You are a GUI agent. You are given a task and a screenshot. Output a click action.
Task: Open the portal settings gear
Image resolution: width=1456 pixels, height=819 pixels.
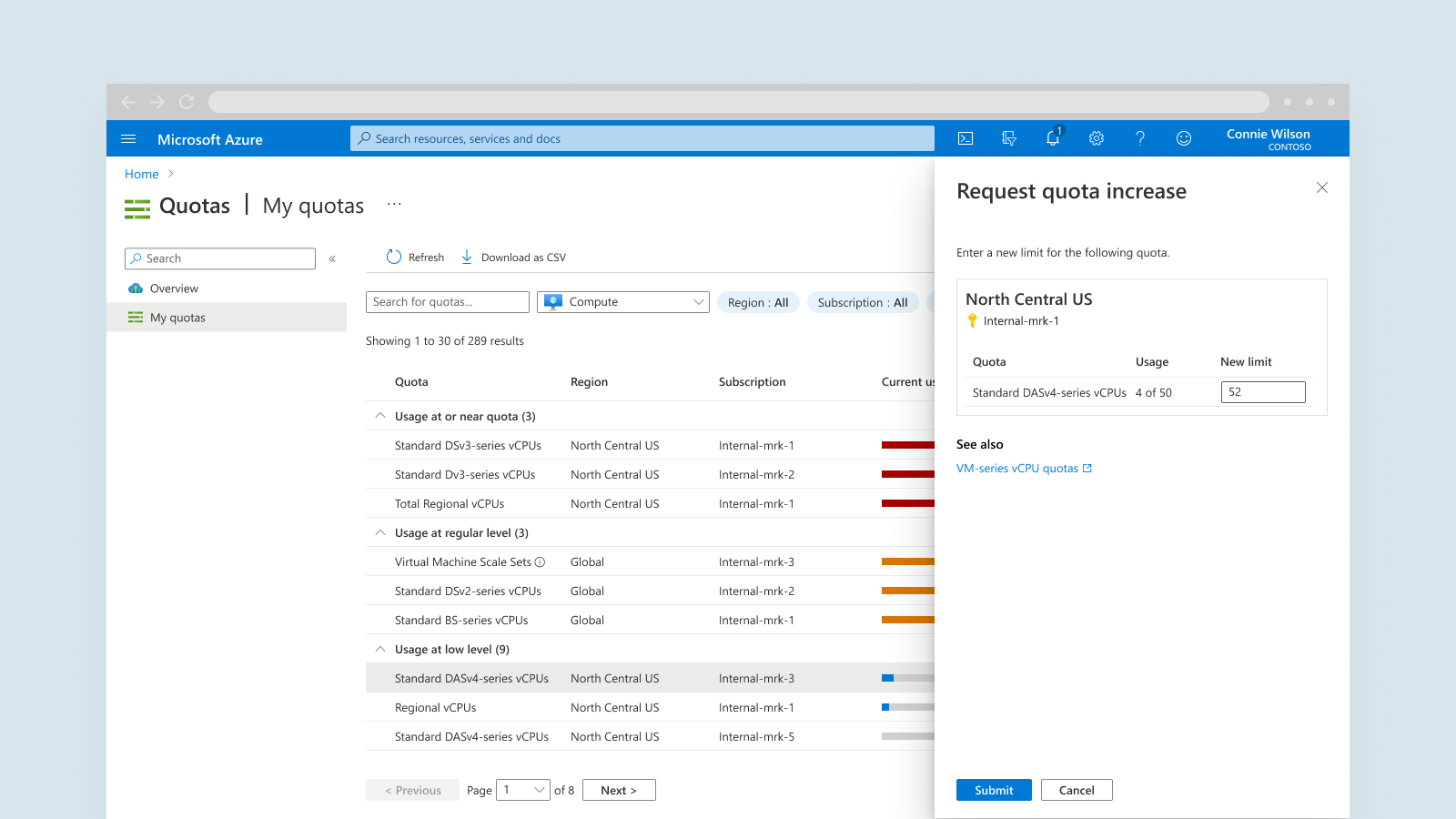(1097, 138)
